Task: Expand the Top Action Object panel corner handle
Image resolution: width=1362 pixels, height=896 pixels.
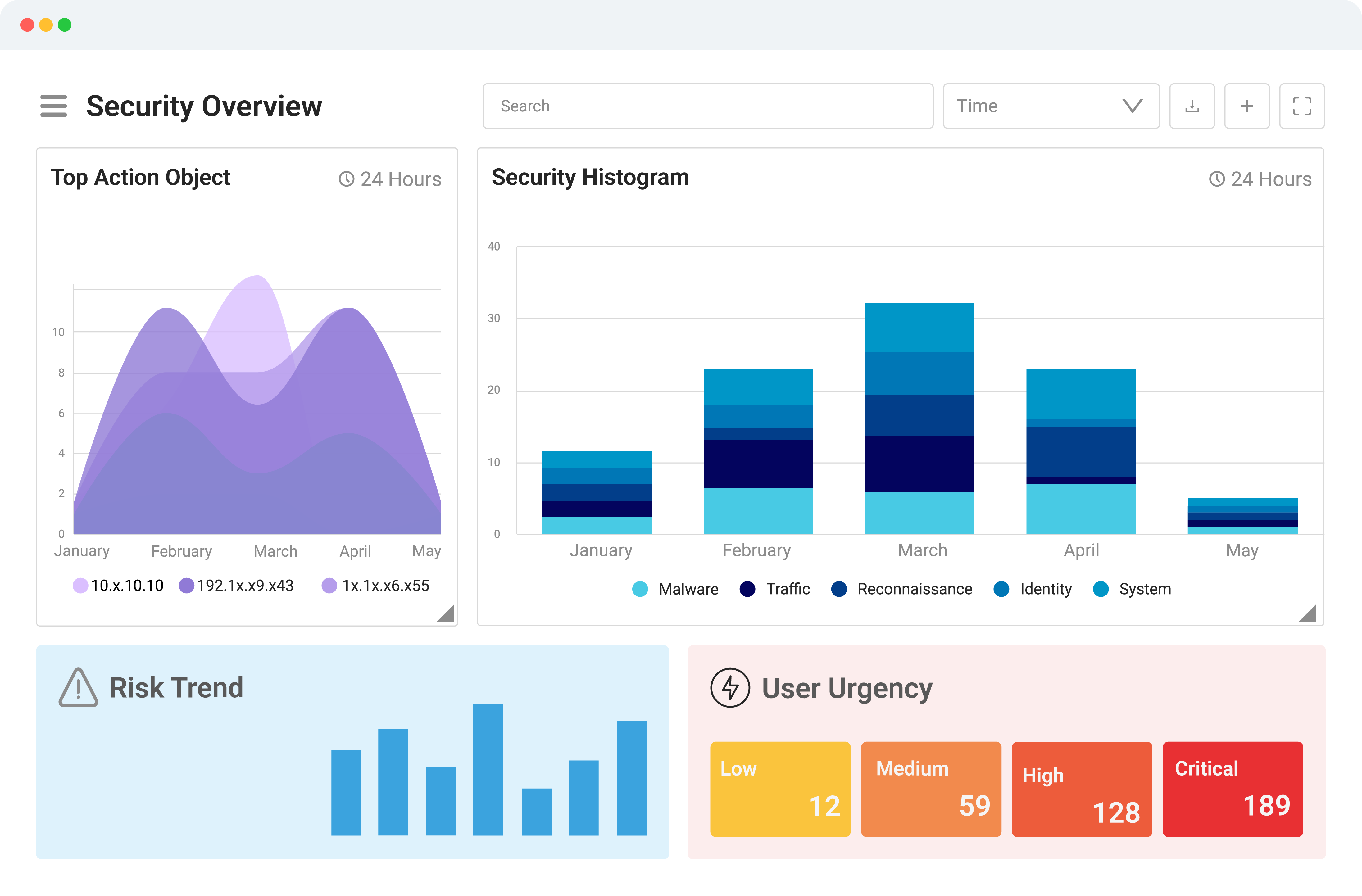Action: click(447, 614)
